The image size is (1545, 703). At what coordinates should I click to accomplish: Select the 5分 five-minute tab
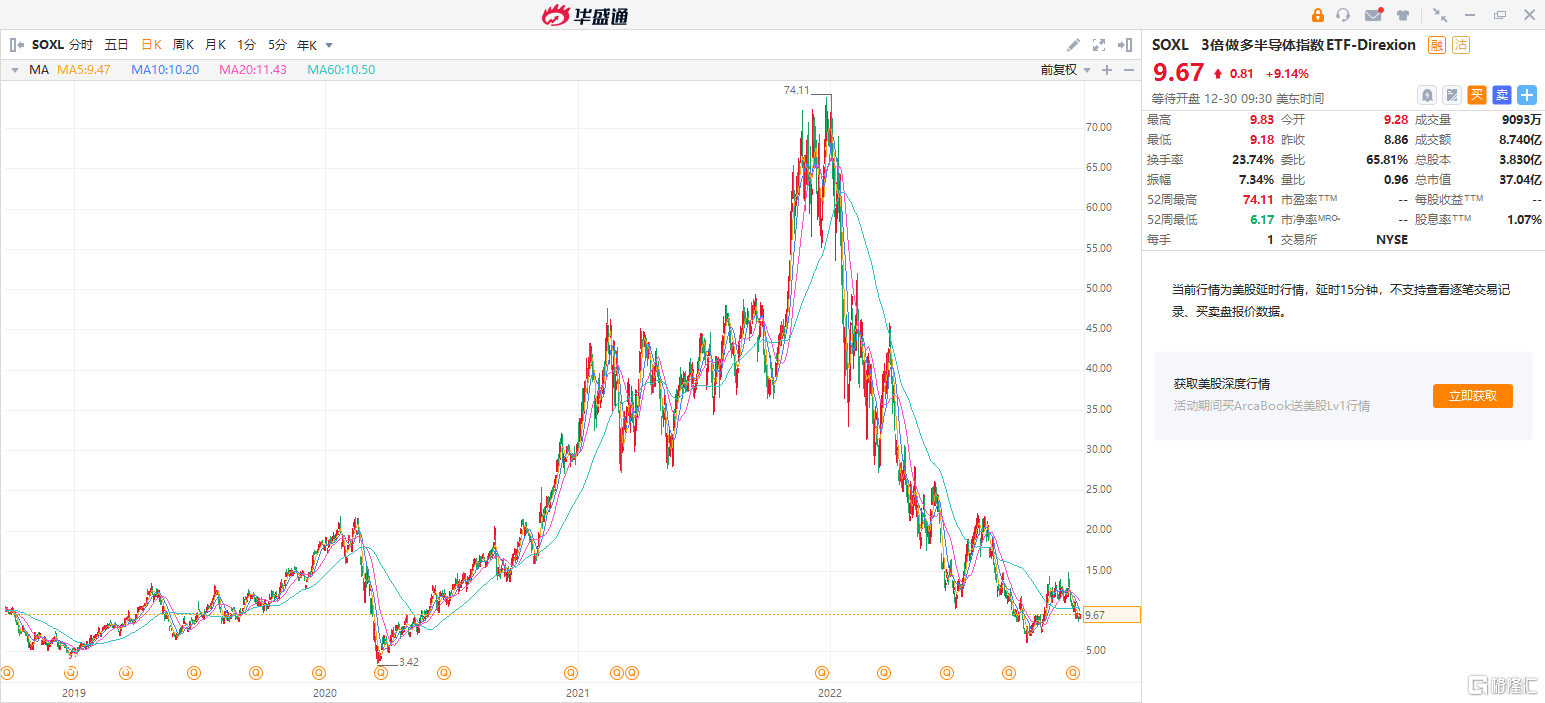tap(277, 45)
